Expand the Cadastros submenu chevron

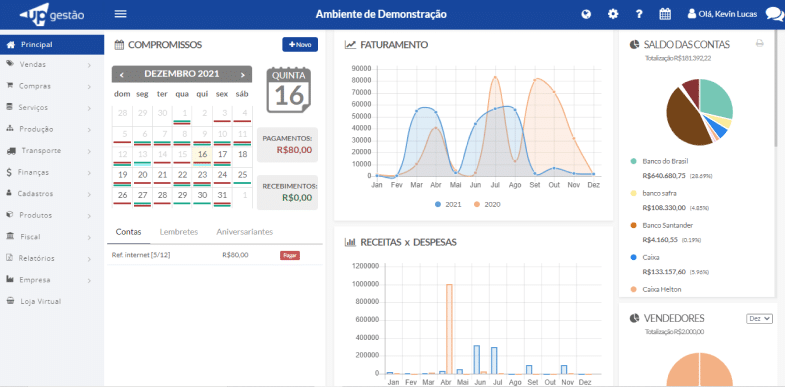[x=89, y=194]
